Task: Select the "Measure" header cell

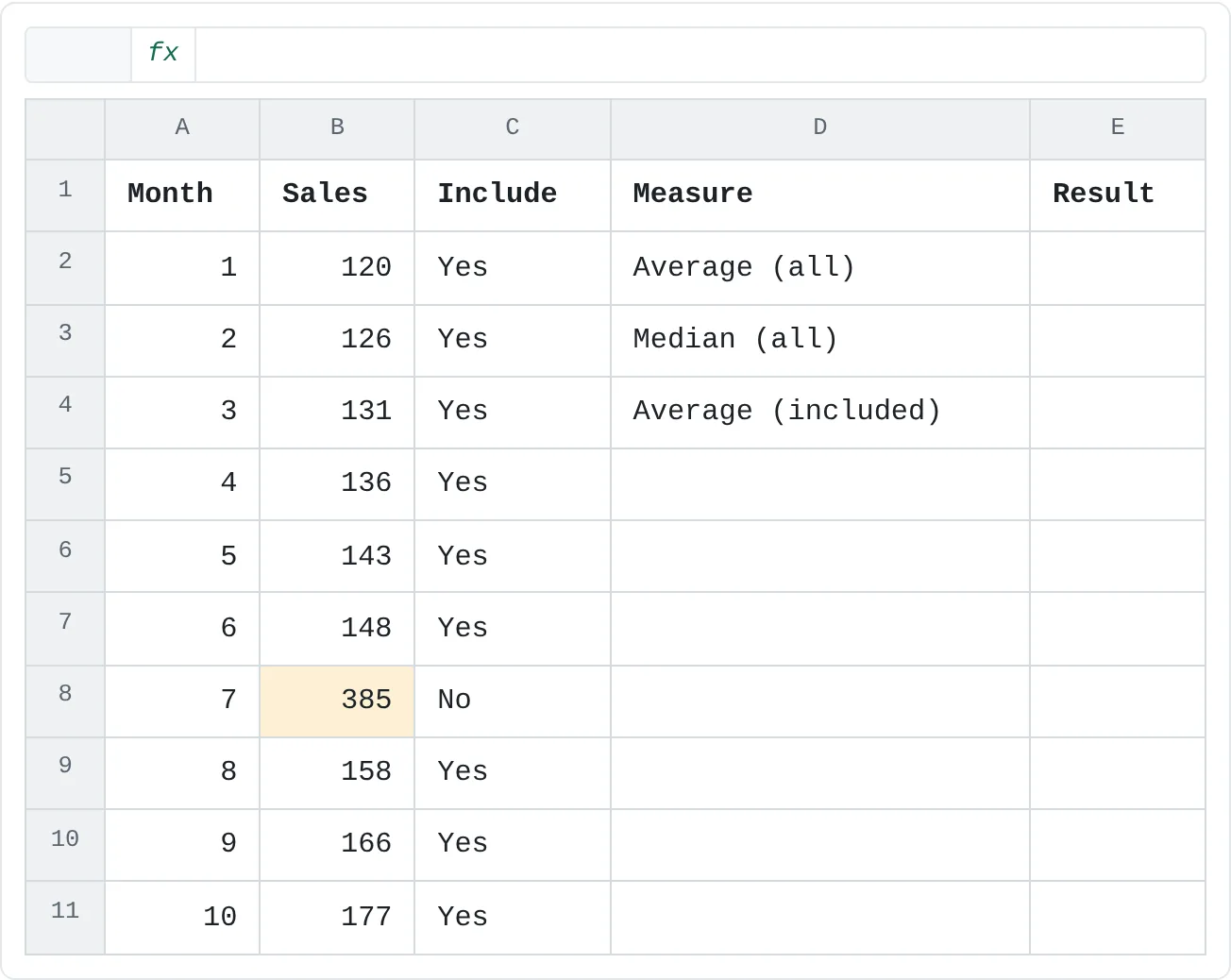Action: (x=820, y=195)
